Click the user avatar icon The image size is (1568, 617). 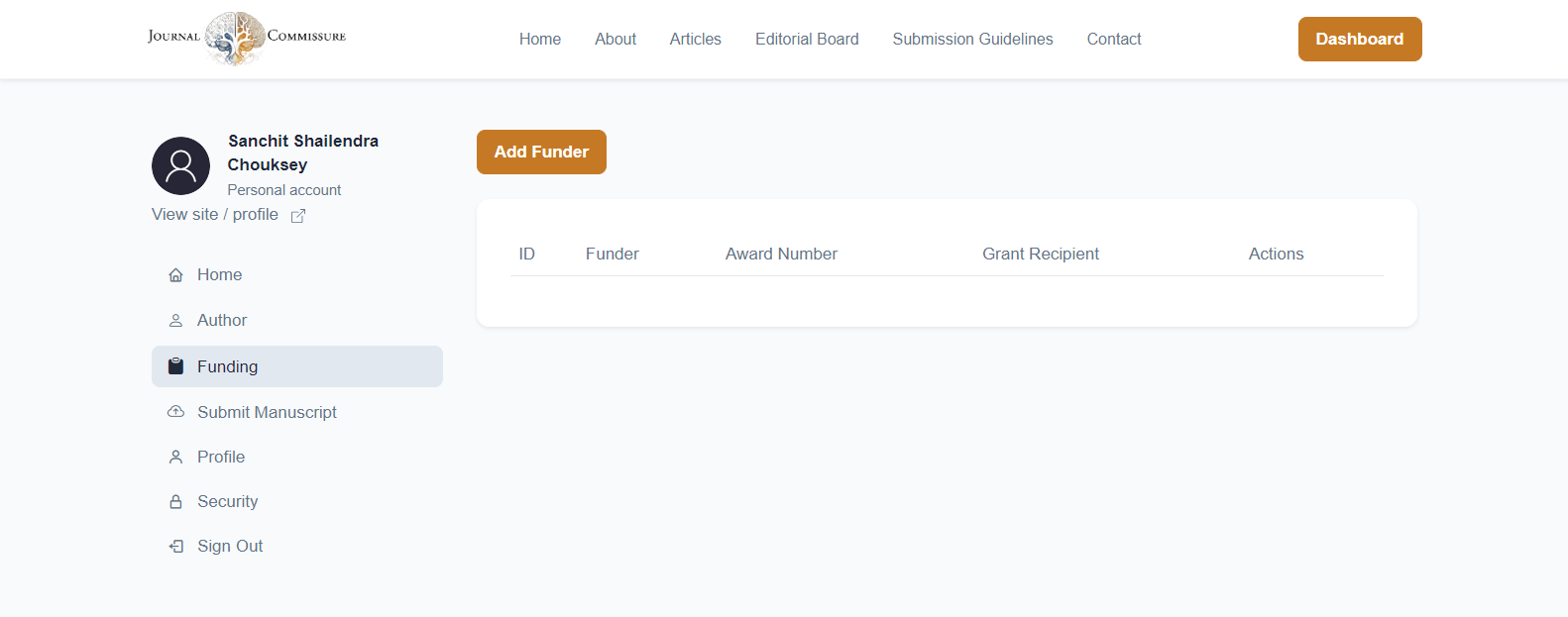pyautogui.click(x=180, y=165)
